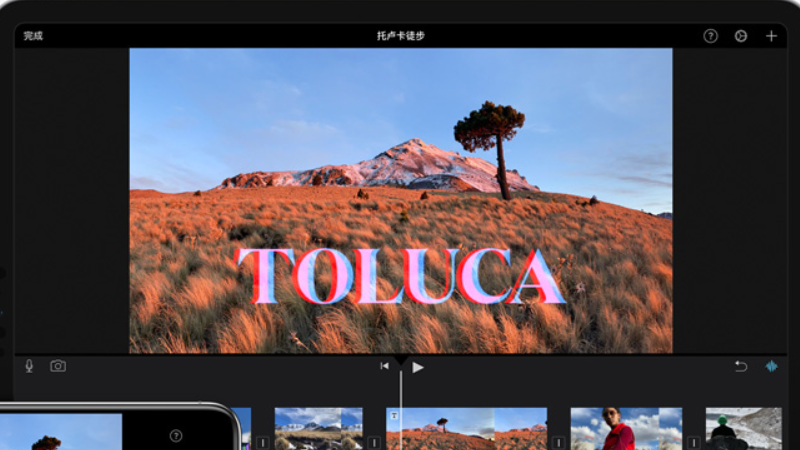Select the tree and mountain timeline clip
The image size is (800, 450).
click(x=466, y=429)
